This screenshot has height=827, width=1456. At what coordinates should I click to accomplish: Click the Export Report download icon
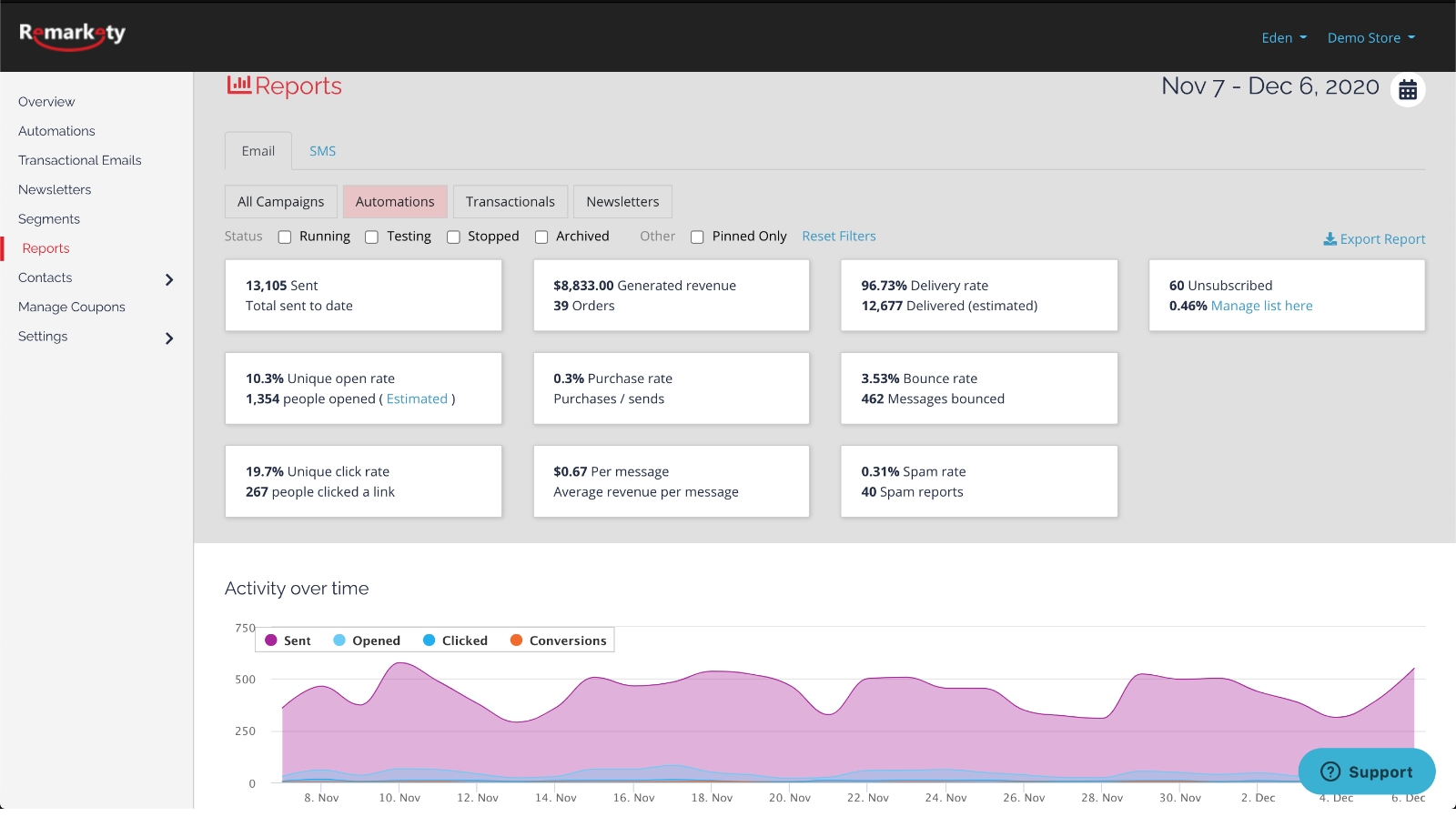(1330, 238)
